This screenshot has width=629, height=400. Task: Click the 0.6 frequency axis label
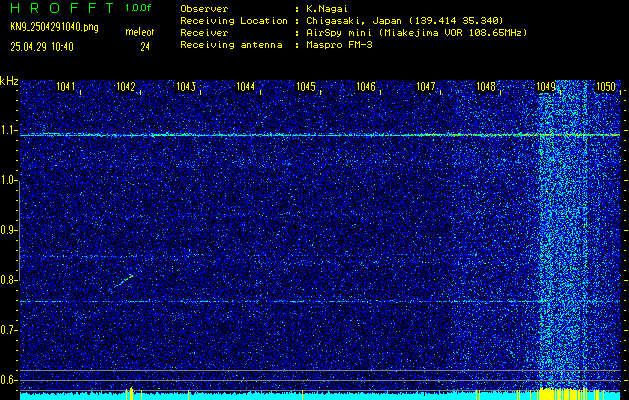click(8, 380)
